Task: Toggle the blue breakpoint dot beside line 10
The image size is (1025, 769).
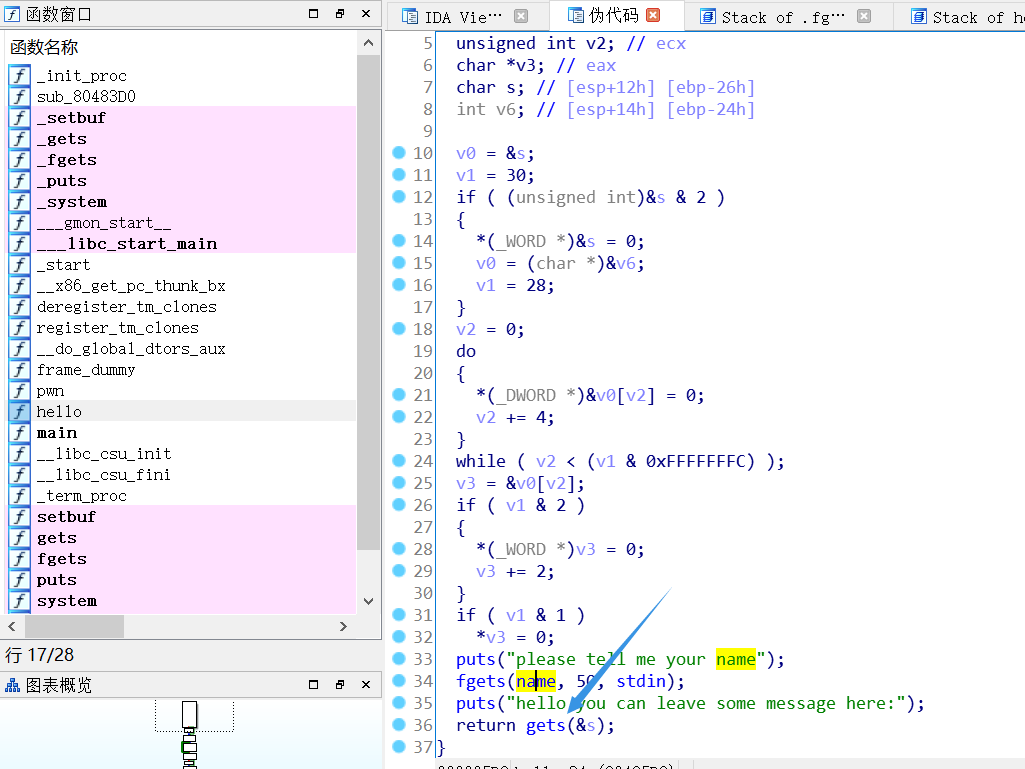Action: tap(399, 153)
